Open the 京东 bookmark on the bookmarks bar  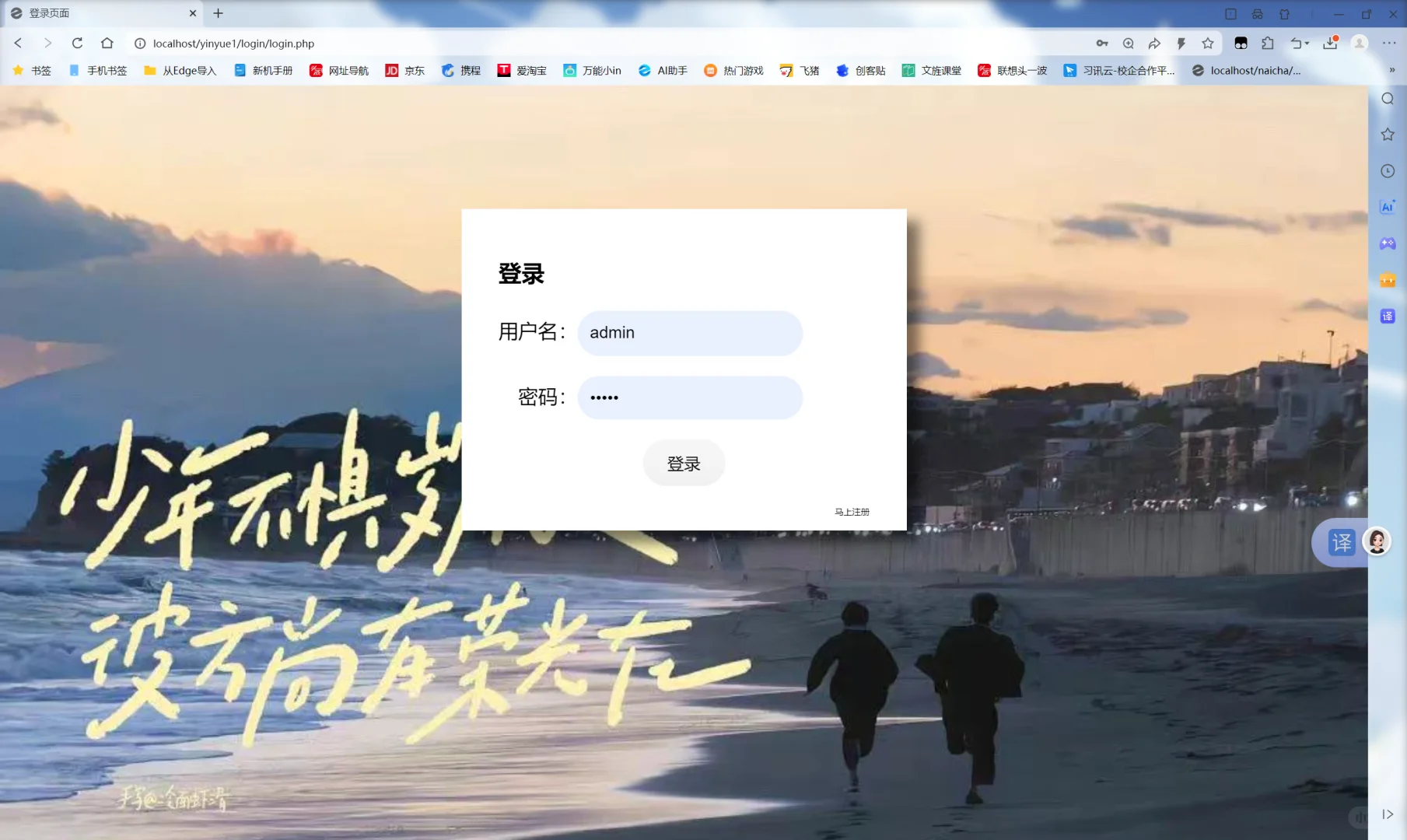pos(404,70)
